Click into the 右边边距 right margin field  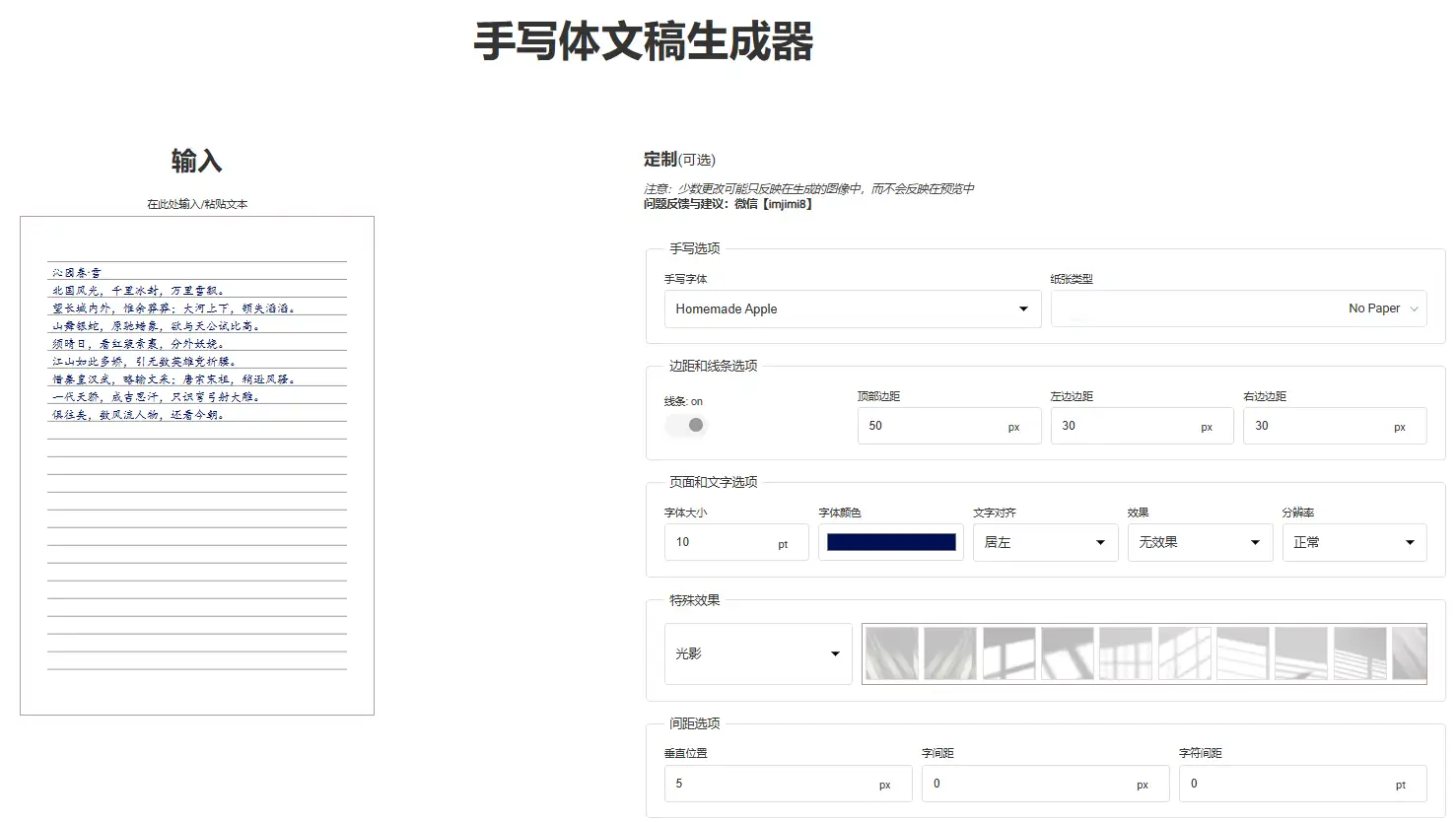pyautogui.click(x=1318, y=426)
